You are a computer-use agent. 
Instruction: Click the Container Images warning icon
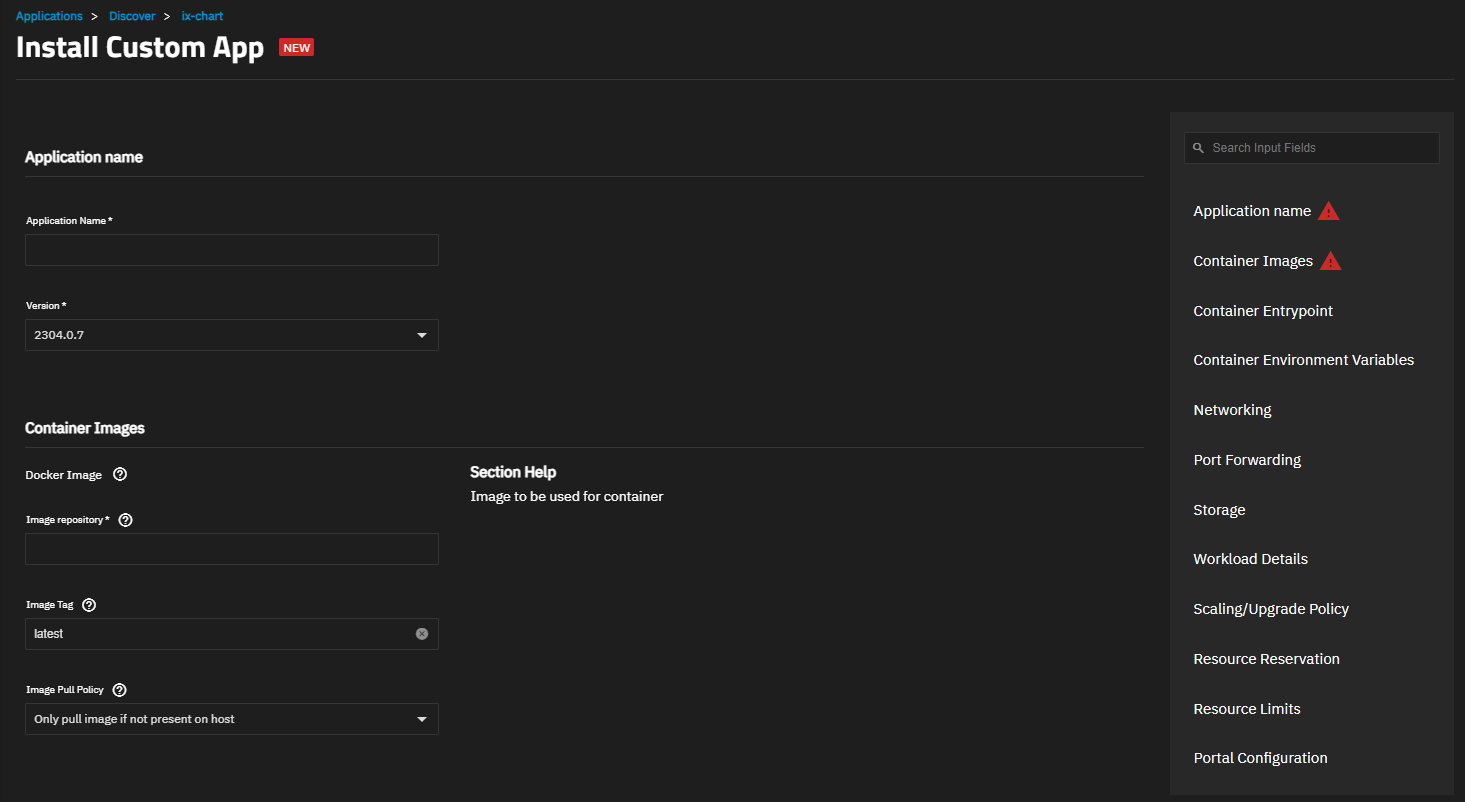tap(1330, 261)
